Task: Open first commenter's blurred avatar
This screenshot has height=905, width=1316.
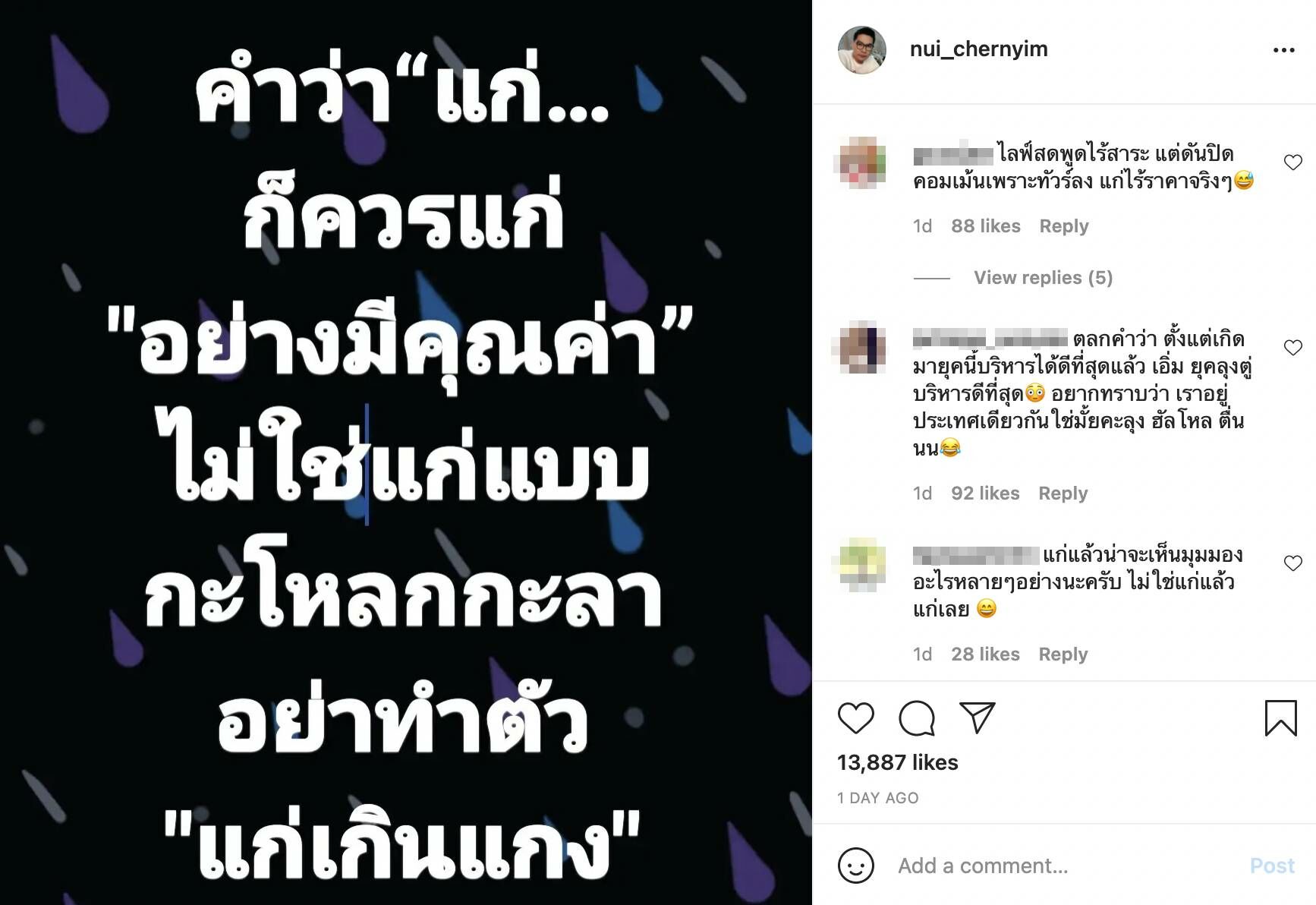Action: coord(861,162)
